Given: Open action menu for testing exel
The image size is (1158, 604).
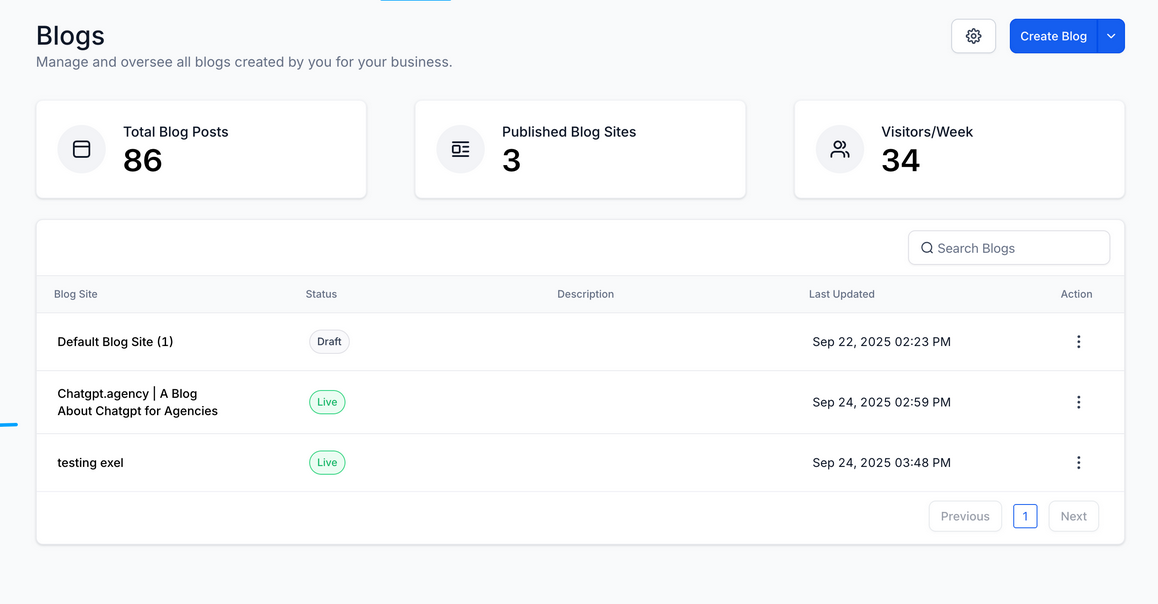Looking at the screenshot, I should click(1078, 463).
